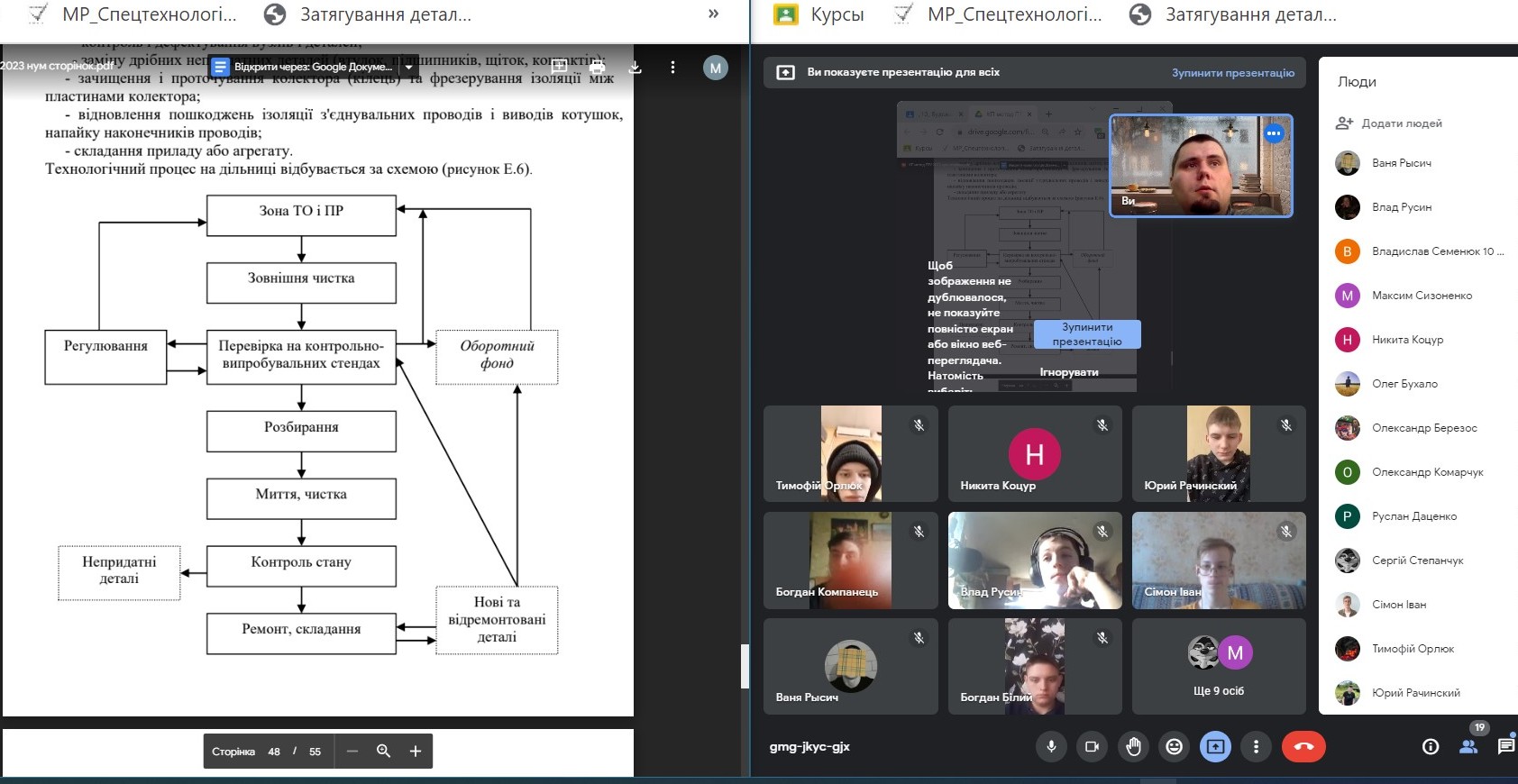Click the meeting code gmg-jkyc-gjx
The width and height of the screenshot is (1518, 784).
coord(809,747)
